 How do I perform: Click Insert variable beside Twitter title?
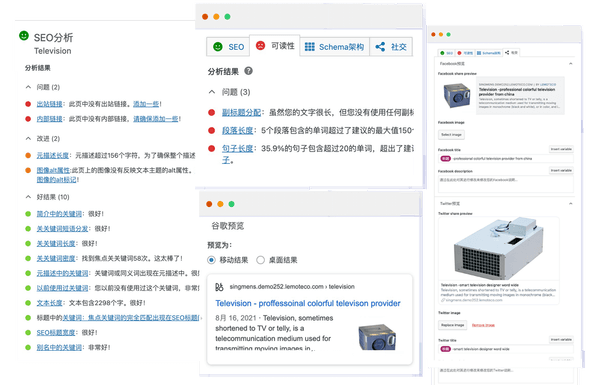561,339
